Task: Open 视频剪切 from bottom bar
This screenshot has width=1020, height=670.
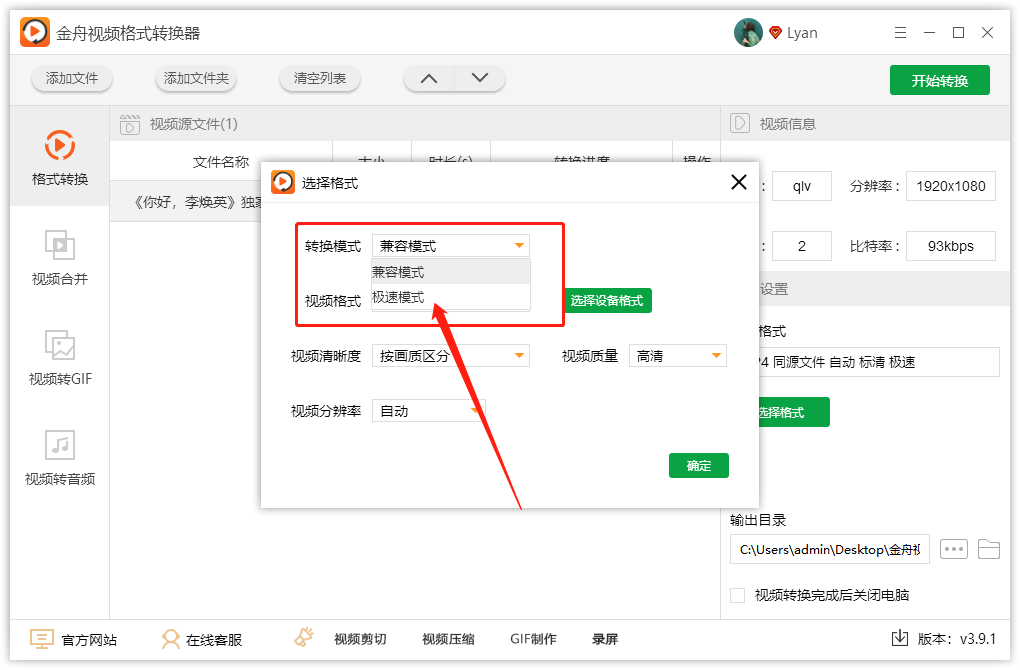Action: point(360,639)
